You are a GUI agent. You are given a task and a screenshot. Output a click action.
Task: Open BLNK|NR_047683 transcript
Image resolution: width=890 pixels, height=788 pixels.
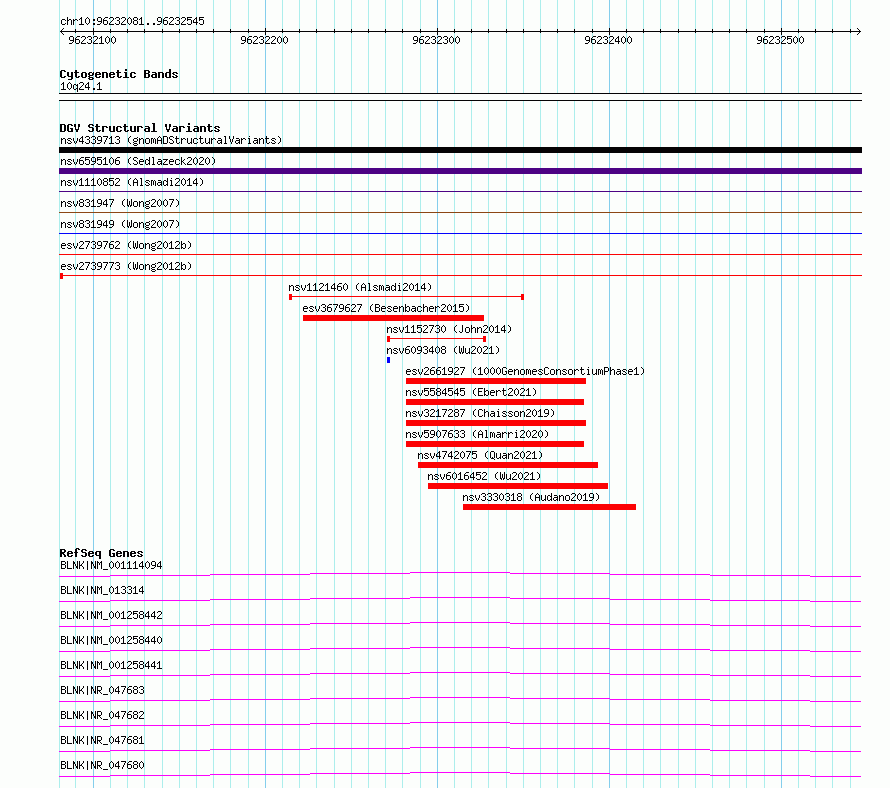[x=102, y=690]
